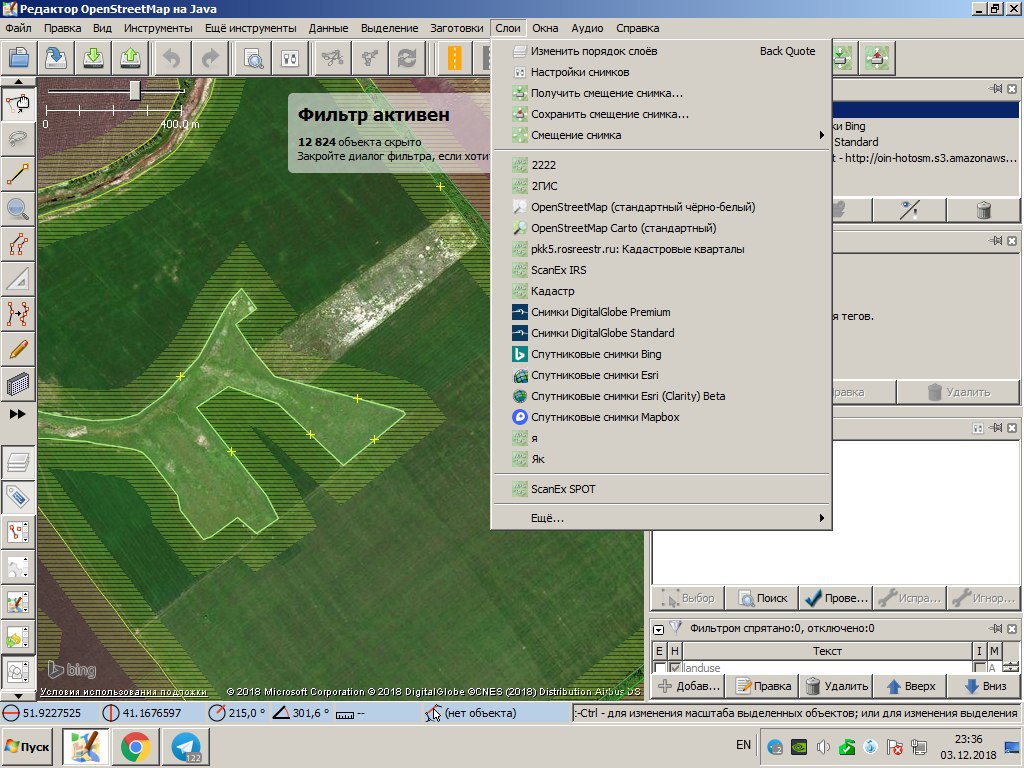Open the Ещё… submenu
This screenshot has width=1024, height=768.
[x=660, y=518]
